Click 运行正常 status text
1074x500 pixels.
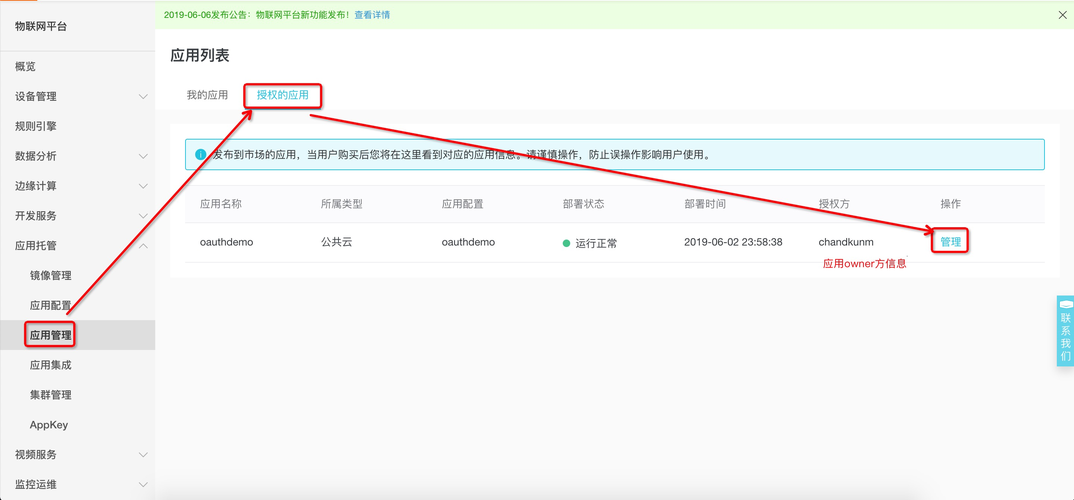click(596, 242)
